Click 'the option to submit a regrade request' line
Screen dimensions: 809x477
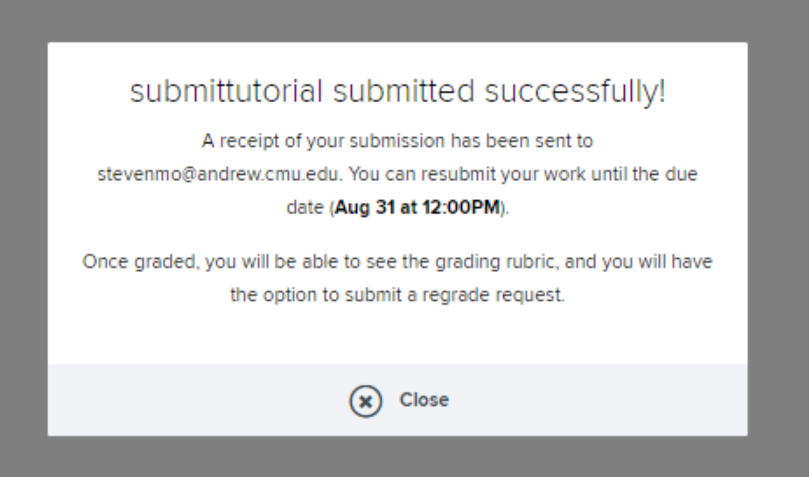[397, 295]
